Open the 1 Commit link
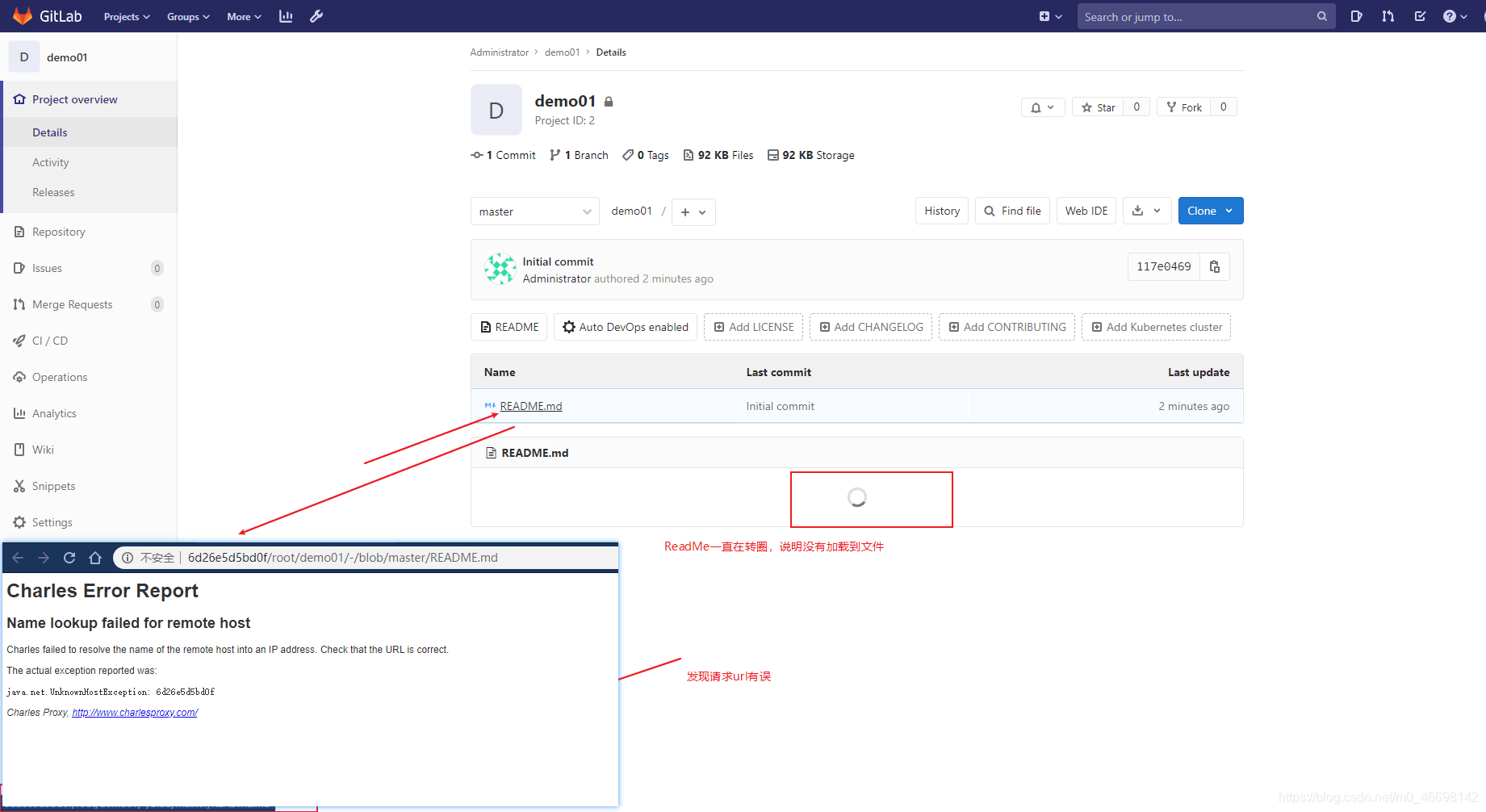Screen dimensions: 1486x812 coord(503,155)
